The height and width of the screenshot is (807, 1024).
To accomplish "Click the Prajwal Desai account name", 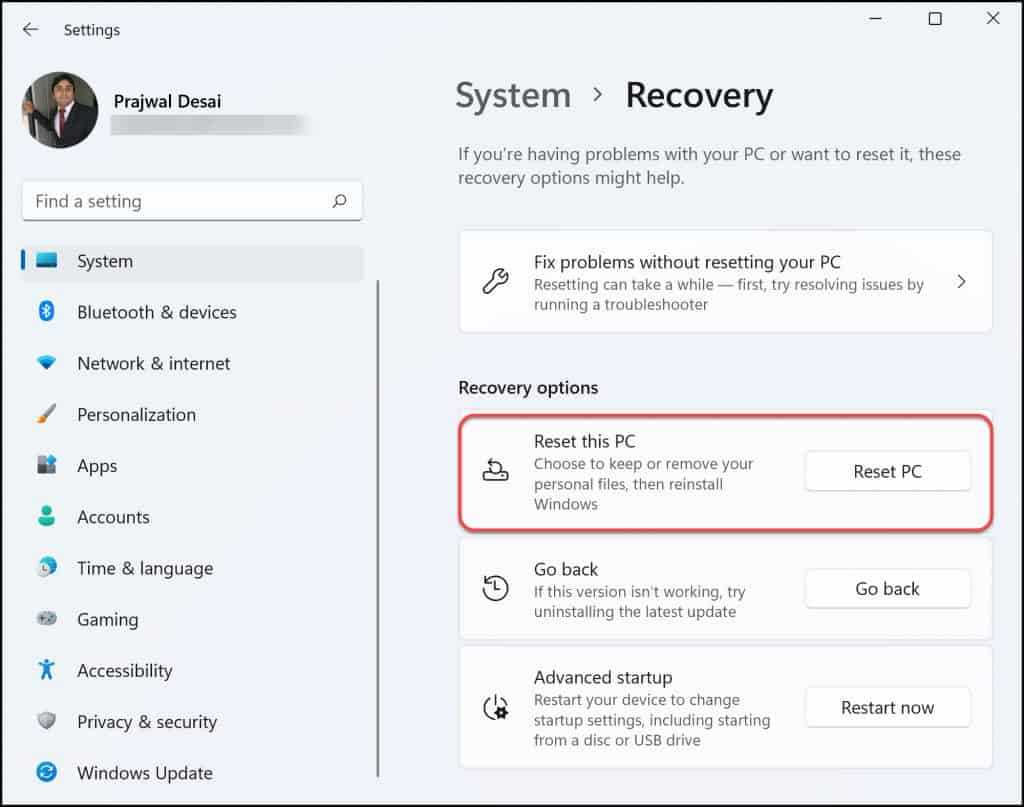I will tap(167, 101).
